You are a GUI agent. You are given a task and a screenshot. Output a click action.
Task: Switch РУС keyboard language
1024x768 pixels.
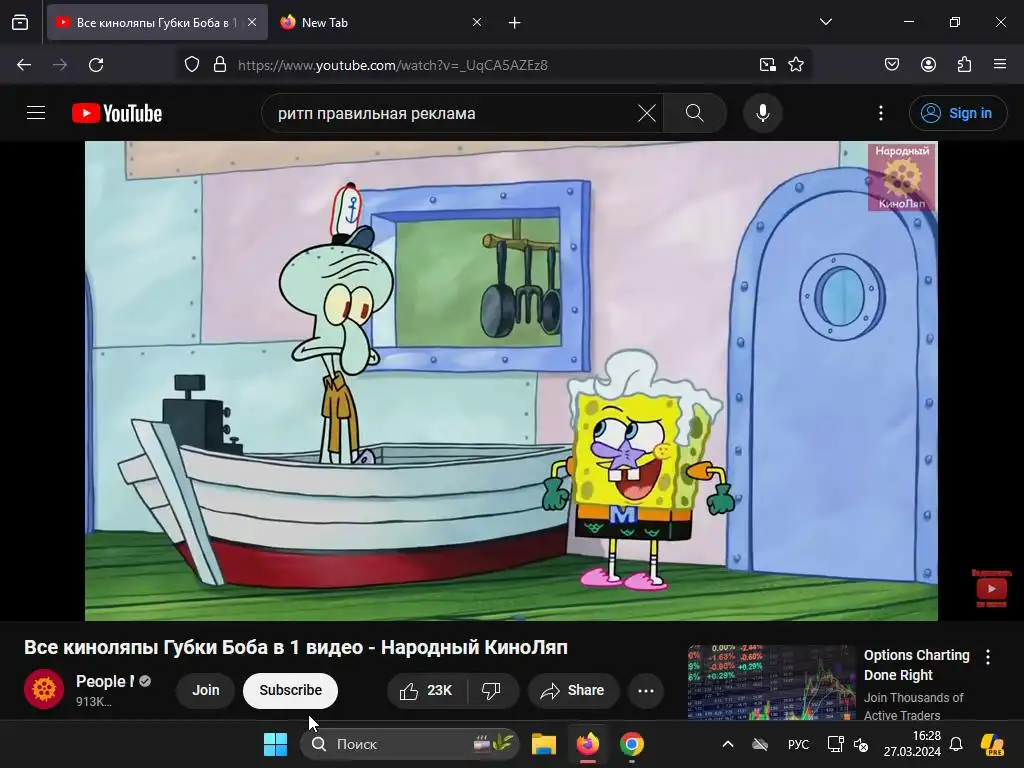798,744
